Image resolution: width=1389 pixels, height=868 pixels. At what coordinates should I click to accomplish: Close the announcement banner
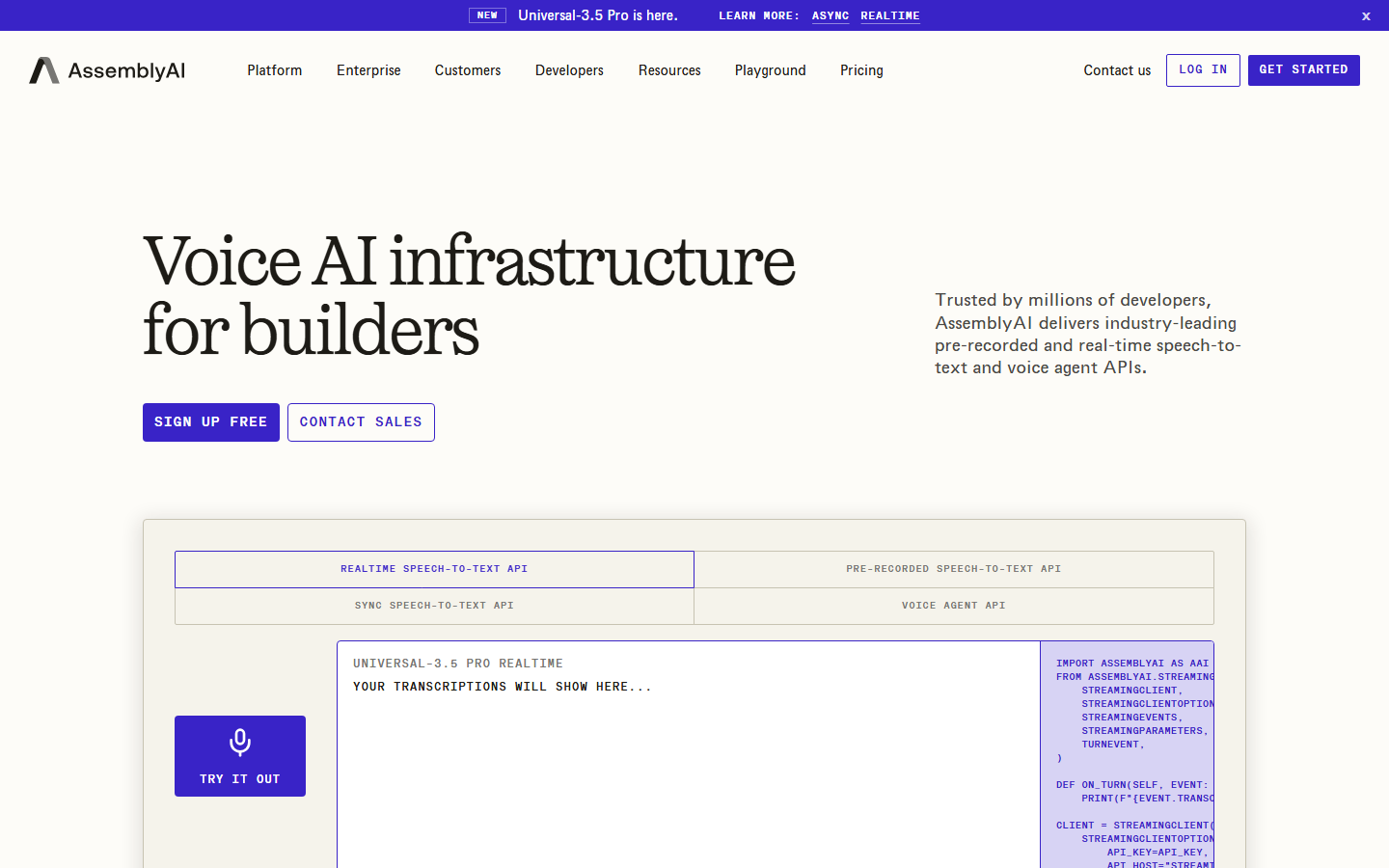pos(1366,15)
